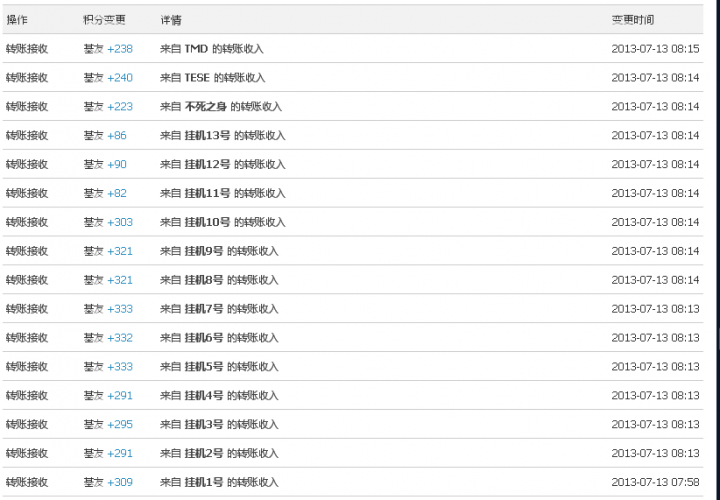The height and width of the screenshot is (500, 720).
Task: Select +321 in the 挂机8号 row
Action: 120,280
